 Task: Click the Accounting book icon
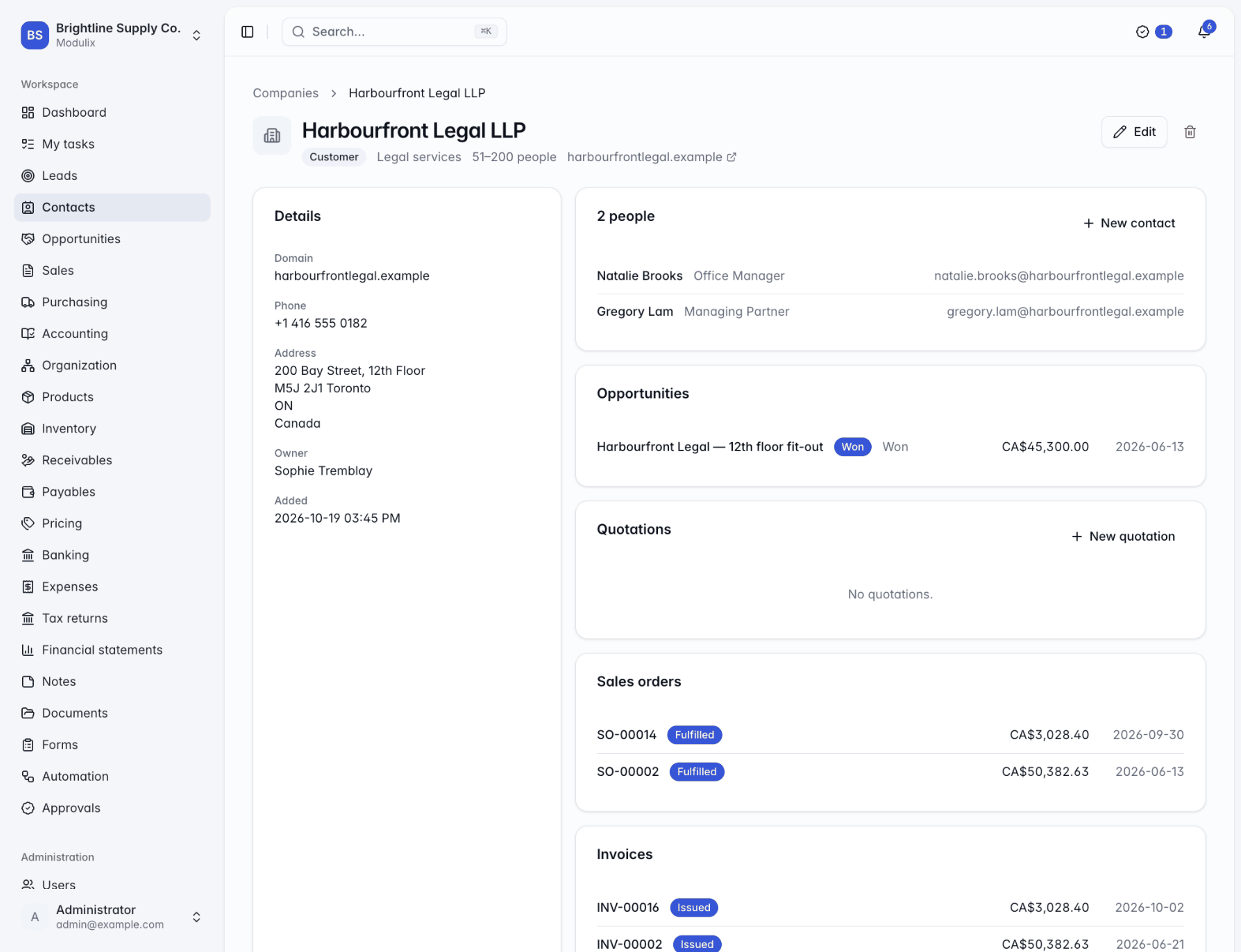point(28,334)
